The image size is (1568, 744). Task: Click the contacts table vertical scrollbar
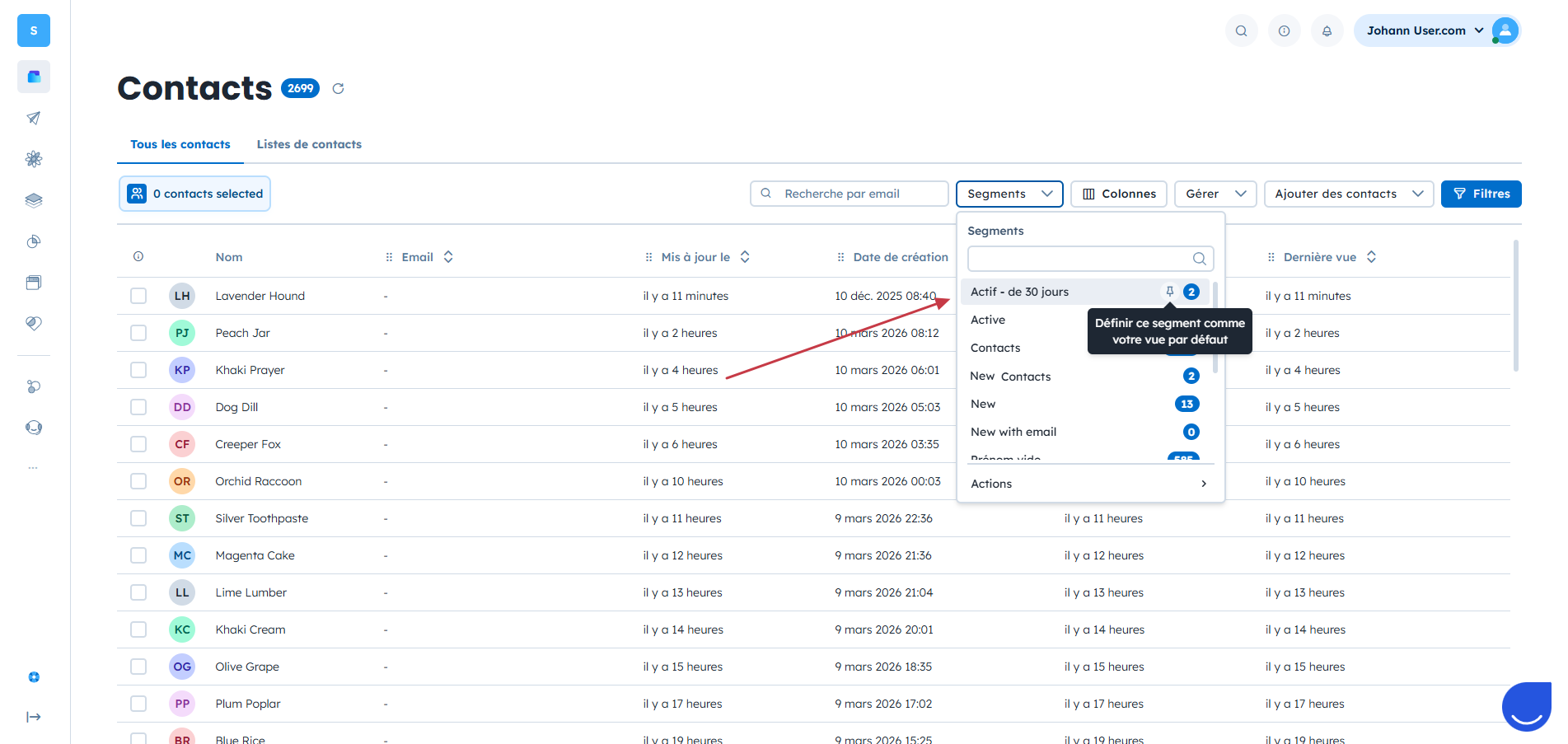pyautogui.click(x=1515, y=305)
